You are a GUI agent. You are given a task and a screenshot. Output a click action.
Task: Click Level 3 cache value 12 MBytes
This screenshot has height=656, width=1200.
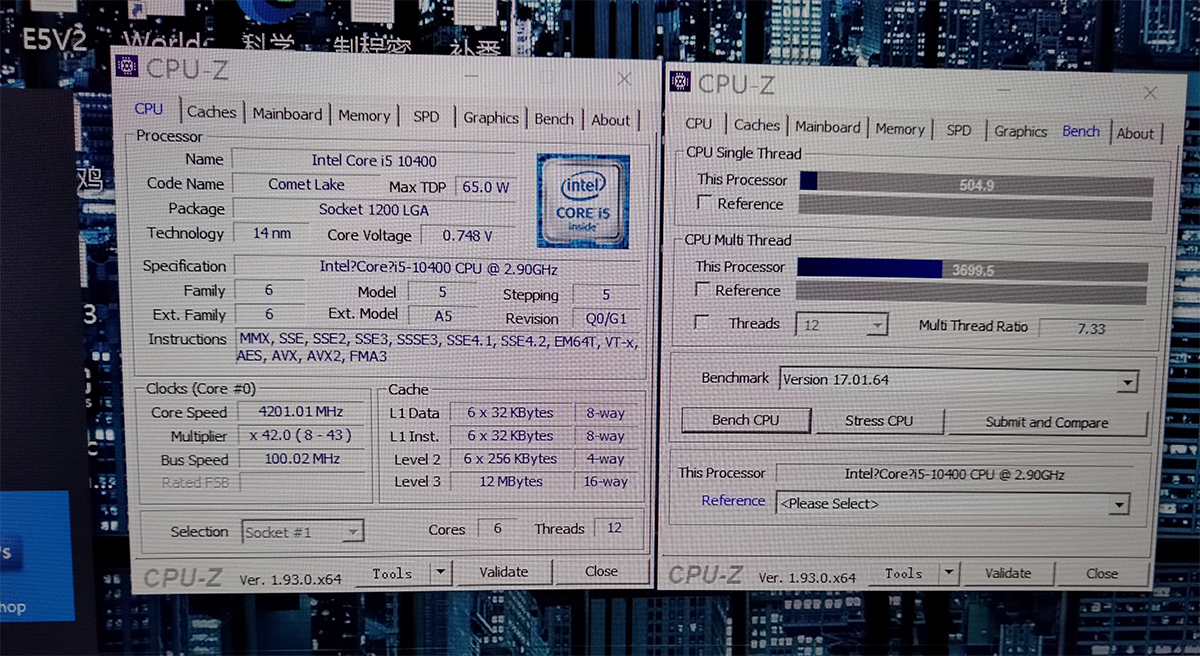pos(512,482)
